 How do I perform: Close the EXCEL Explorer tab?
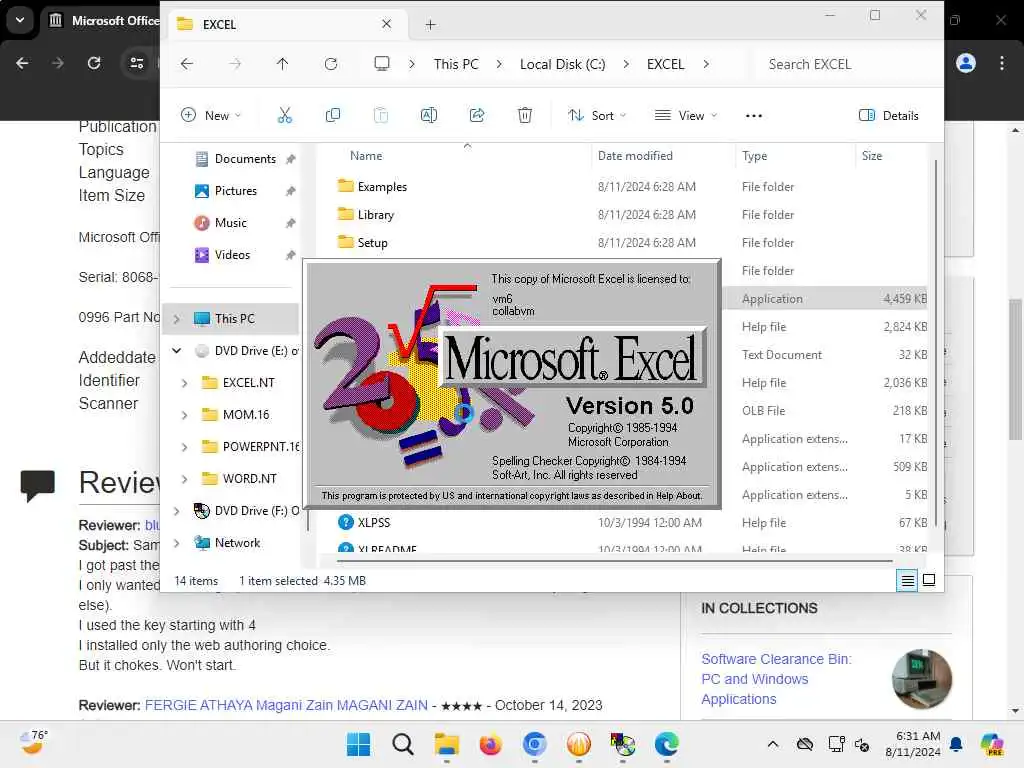[x=387, y=24]
